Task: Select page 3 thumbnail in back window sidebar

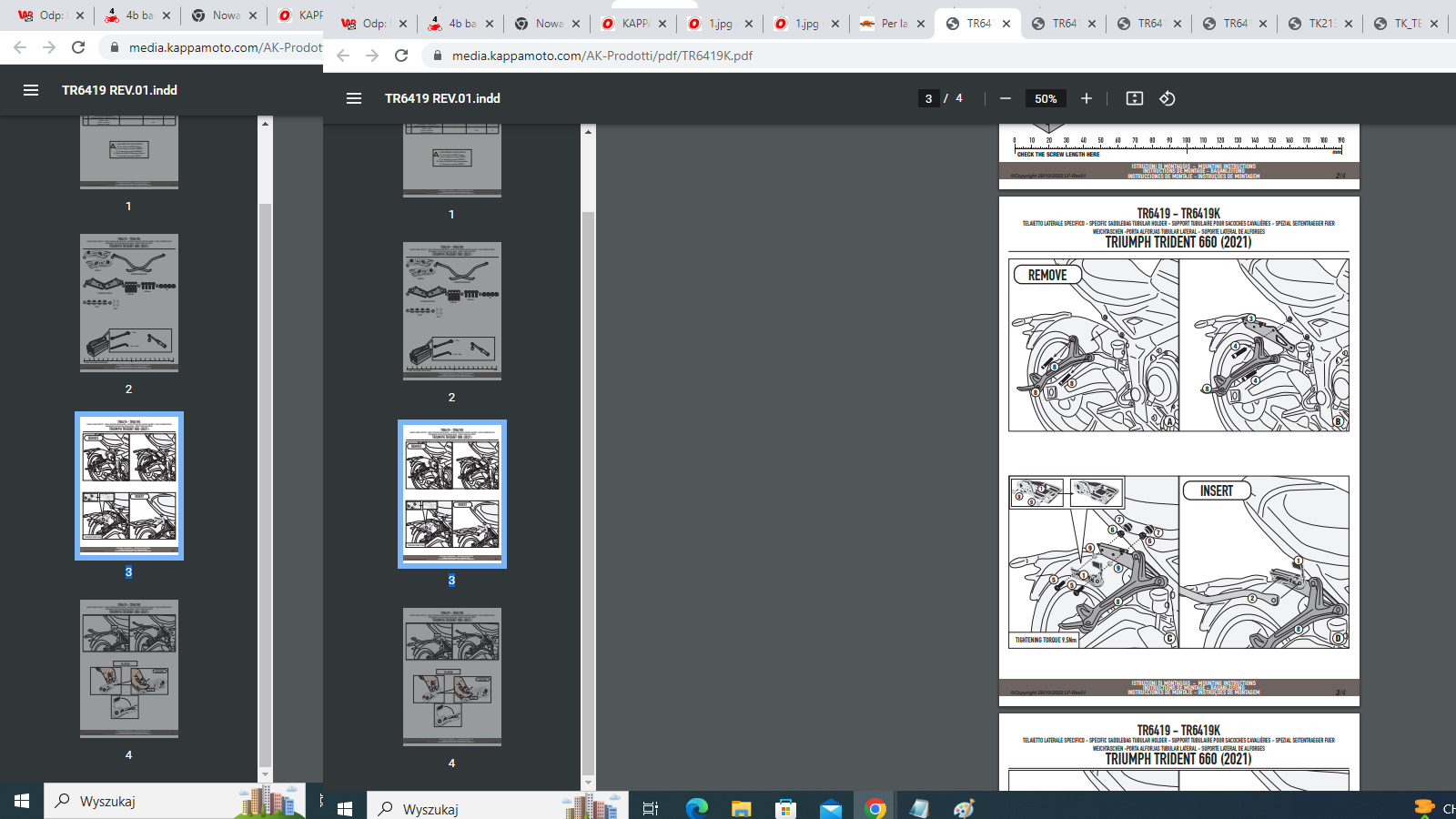Action: [x=129, y=486]
